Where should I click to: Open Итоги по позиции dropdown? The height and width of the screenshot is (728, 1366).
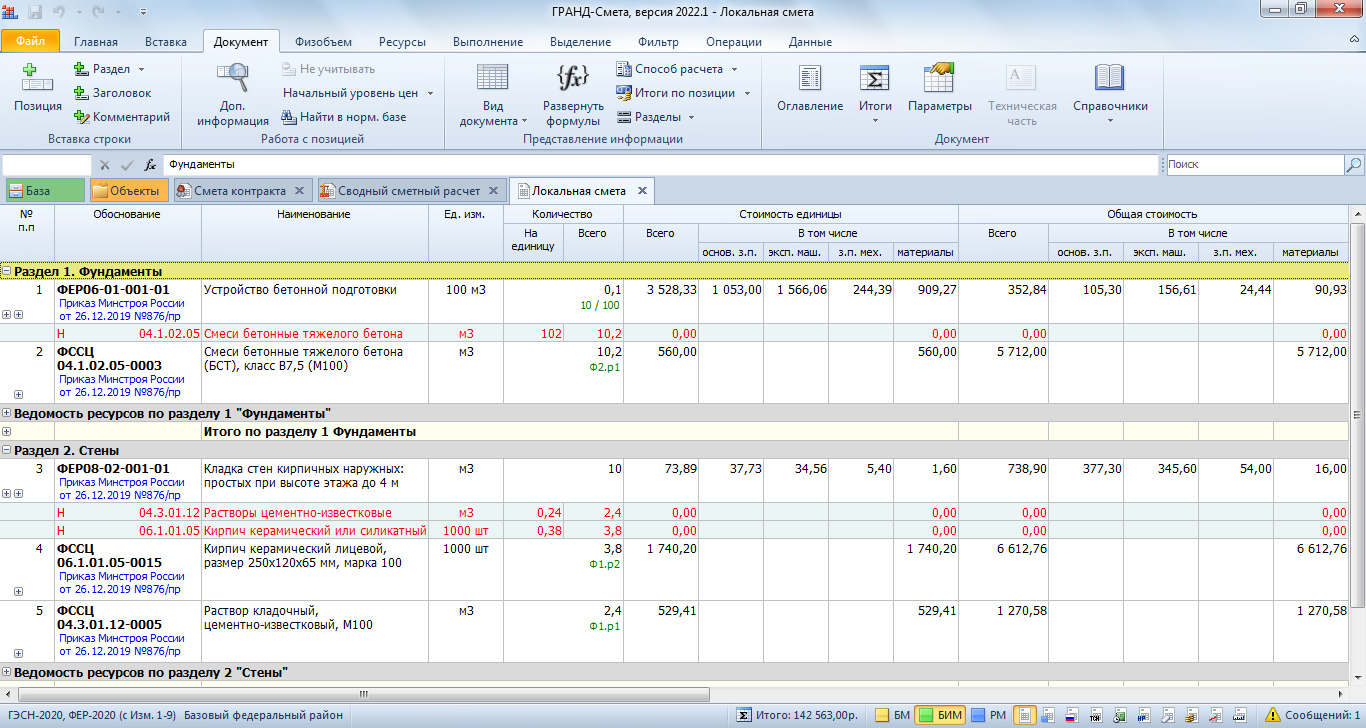tap(746, 93)
